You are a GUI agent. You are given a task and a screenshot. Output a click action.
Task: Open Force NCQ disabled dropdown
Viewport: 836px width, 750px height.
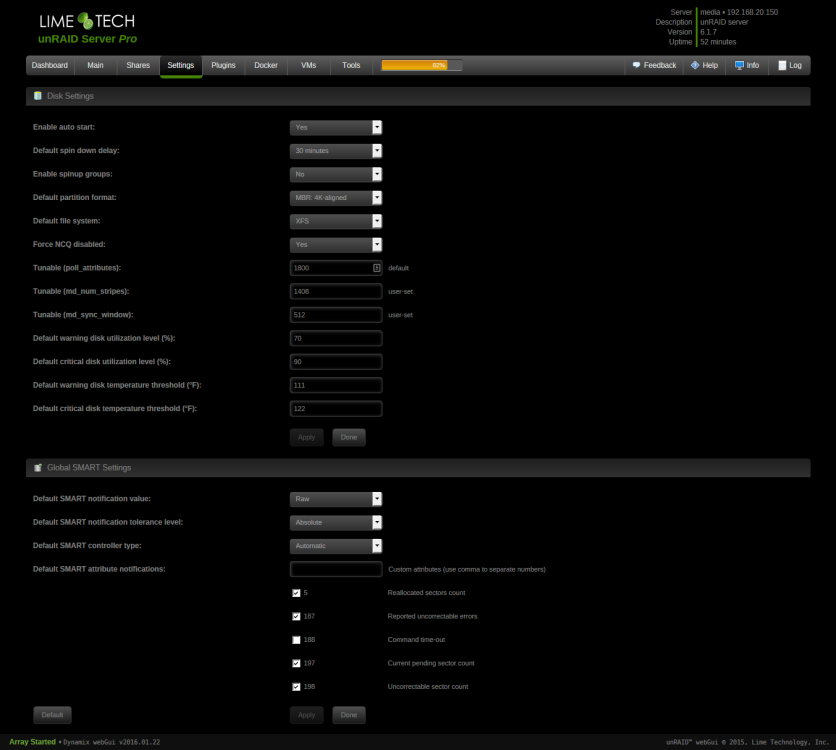336,245
